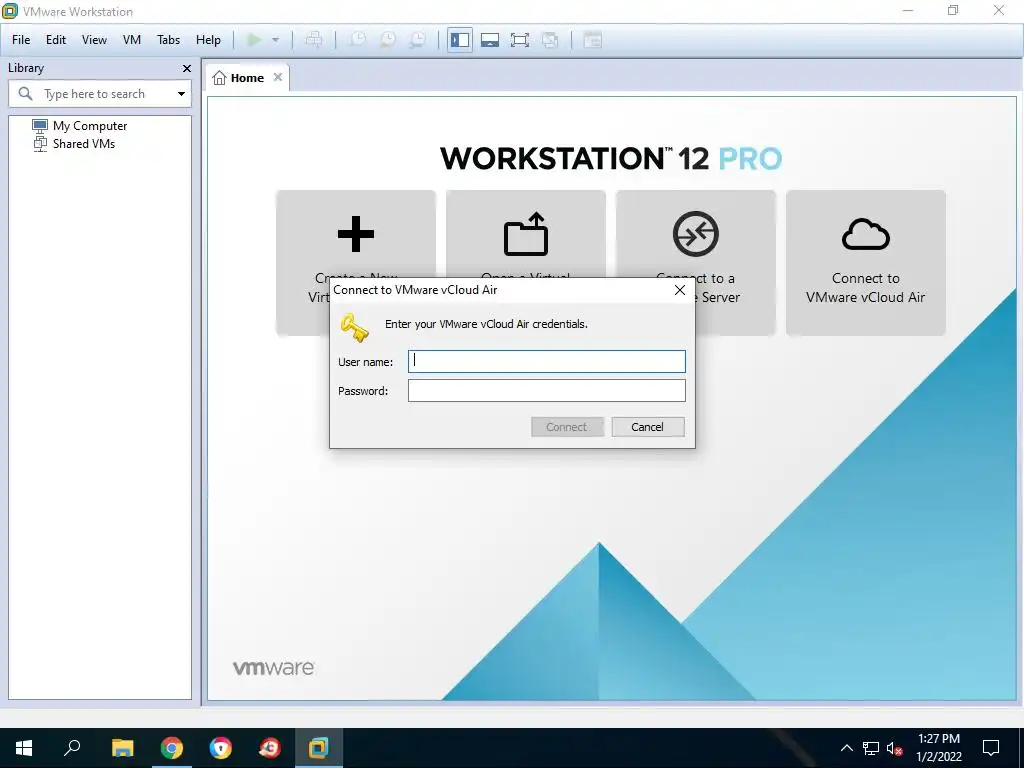Click the Full Screen mode icon
The image size is (1024, 768).
click(x=520, y=40)
